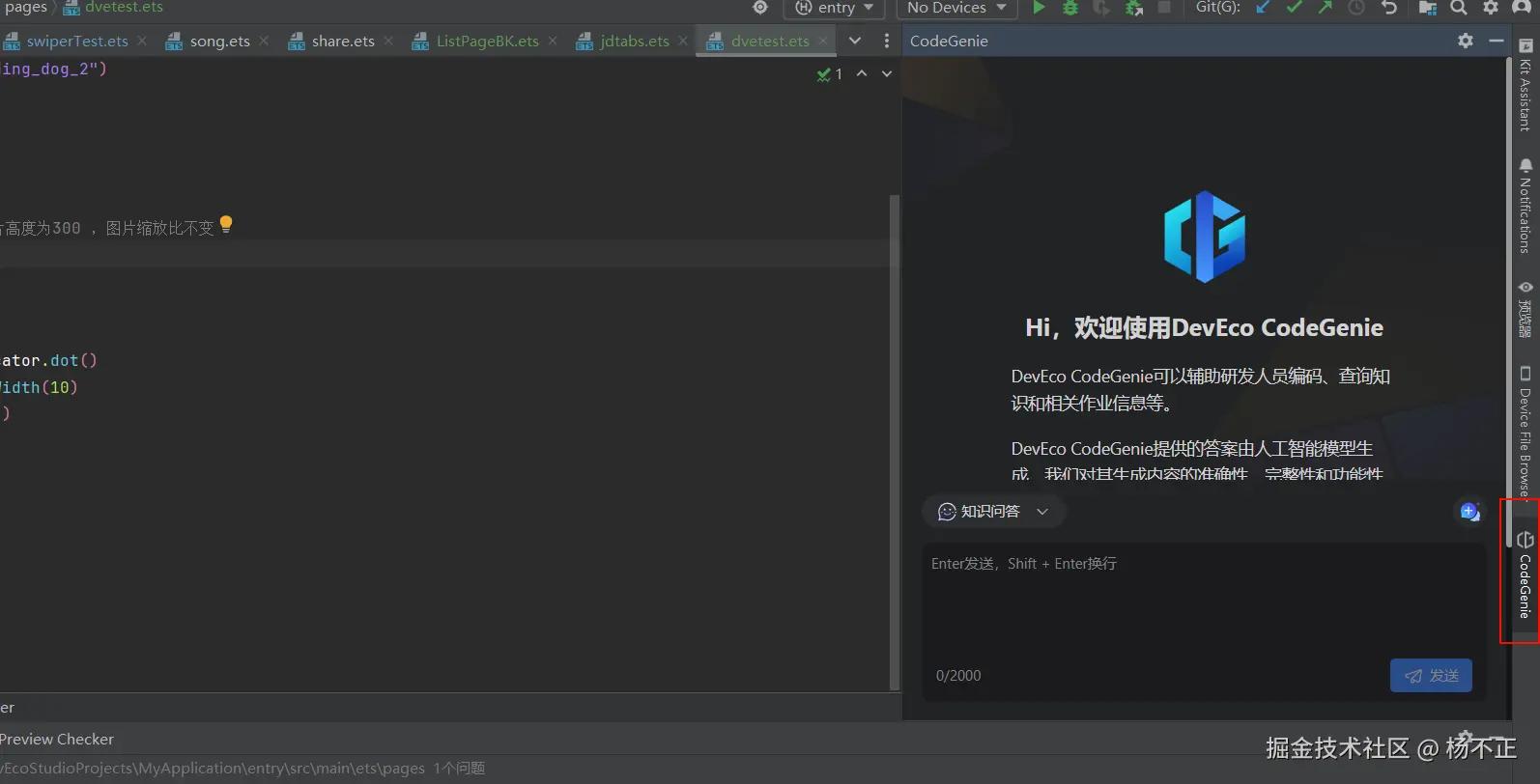Click the target locate icon in toolbar

[760, 8]
